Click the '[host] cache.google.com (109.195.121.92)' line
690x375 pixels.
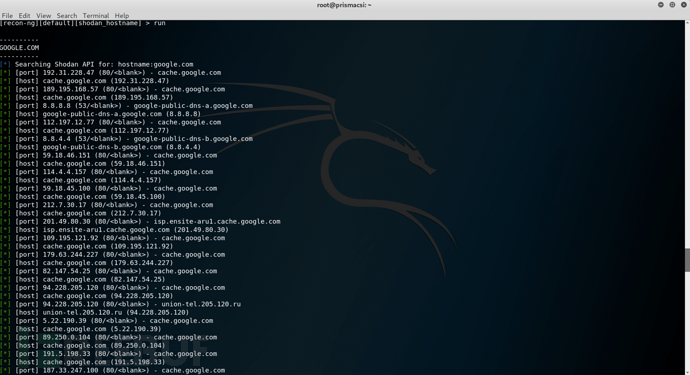(x=87, y=246)
